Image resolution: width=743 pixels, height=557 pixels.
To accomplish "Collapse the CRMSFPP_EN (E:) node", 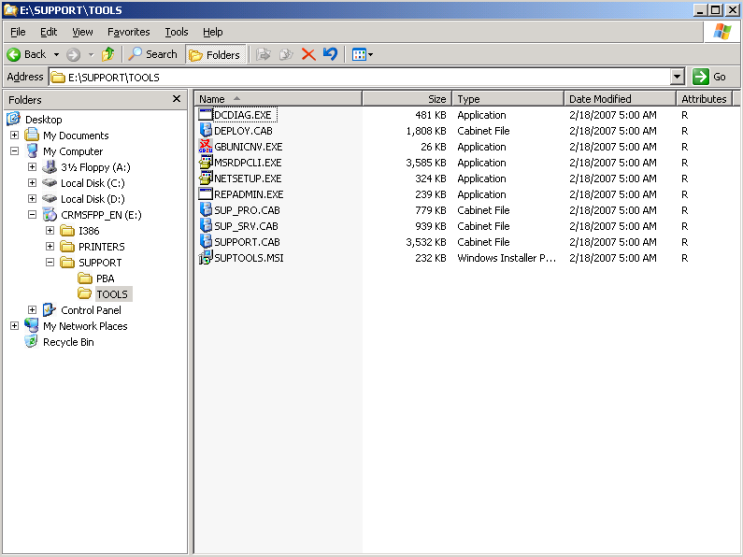I will [32, 214].
